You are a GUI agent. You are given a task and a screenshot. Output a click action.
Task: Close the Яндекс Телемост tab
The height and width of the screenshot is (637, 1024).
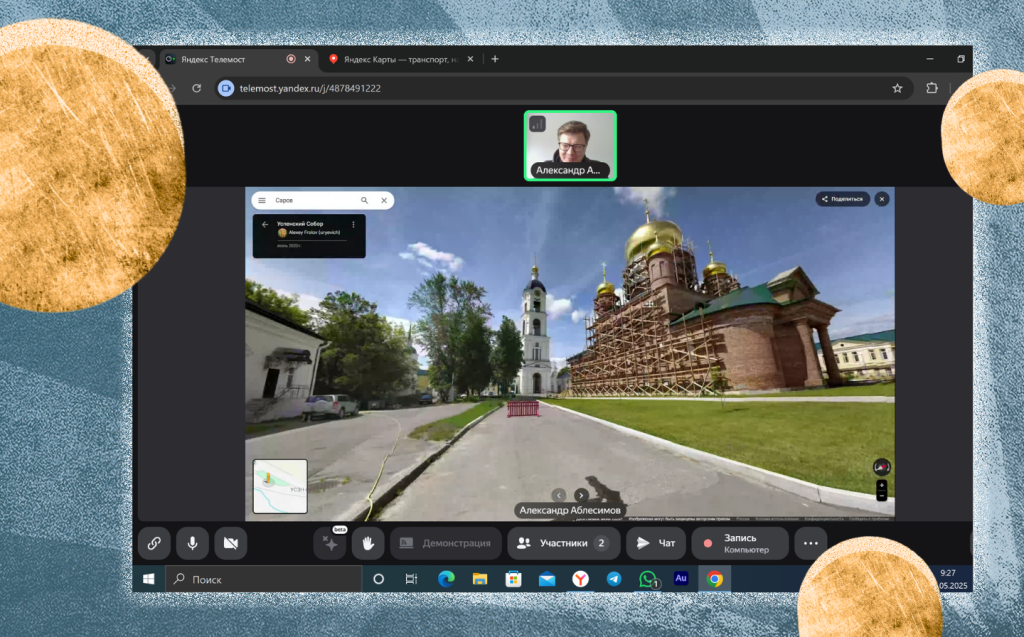pos(308,59)
